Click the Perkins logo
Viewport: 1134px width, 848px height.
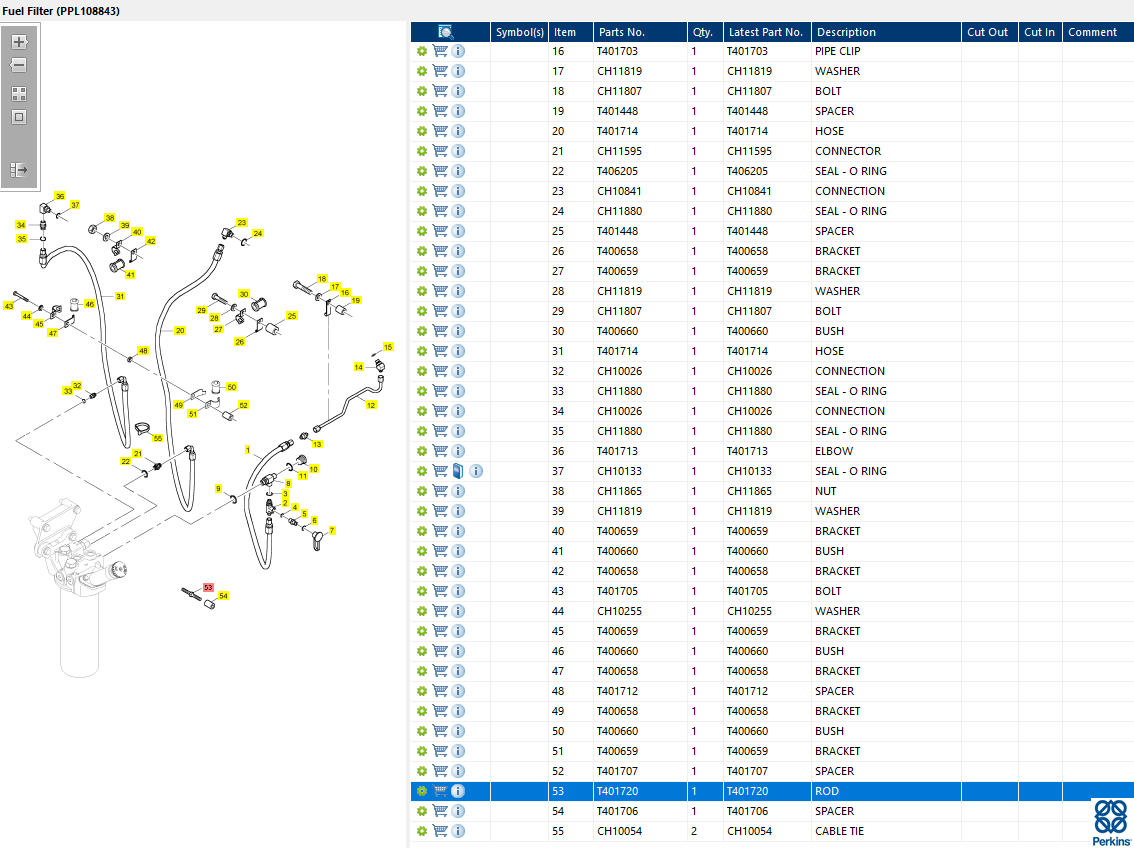coord(1110,822)
